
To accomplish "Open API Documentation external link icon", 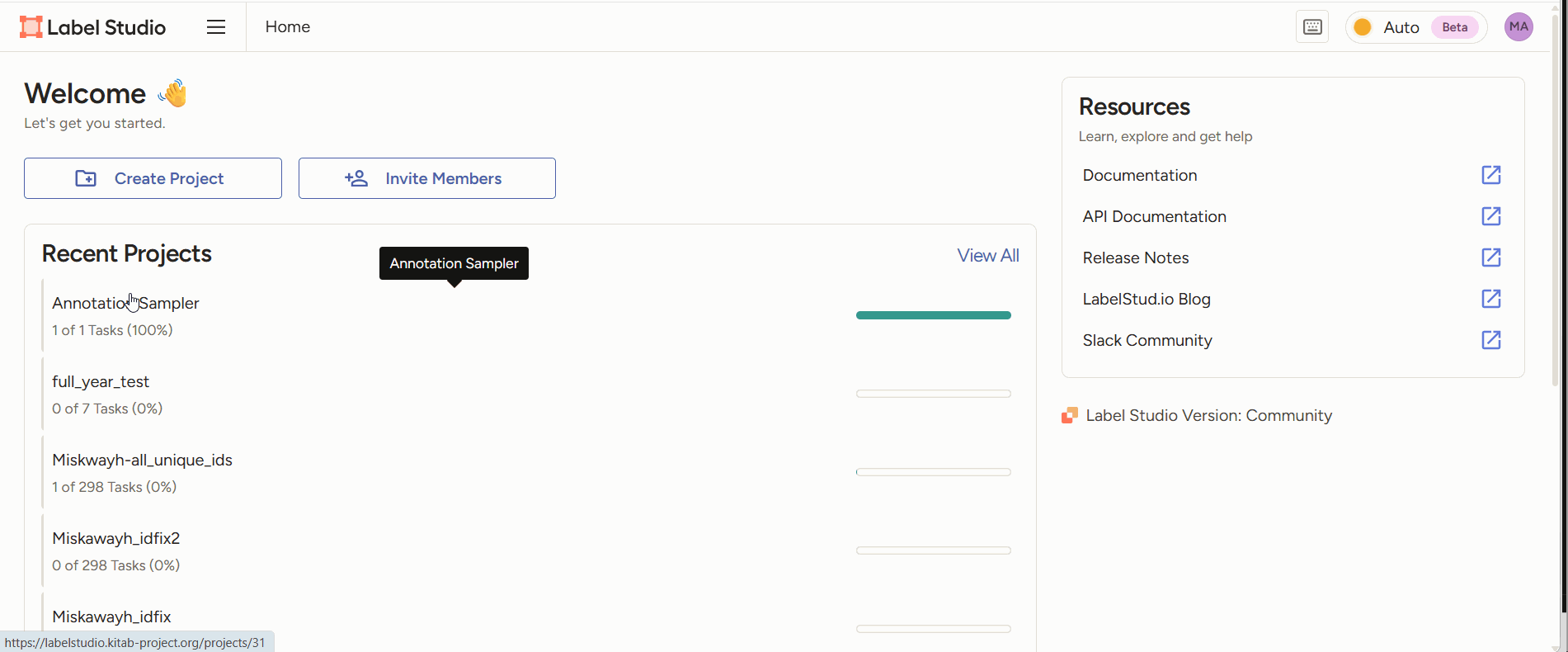I will click(x=1490, y=216).
